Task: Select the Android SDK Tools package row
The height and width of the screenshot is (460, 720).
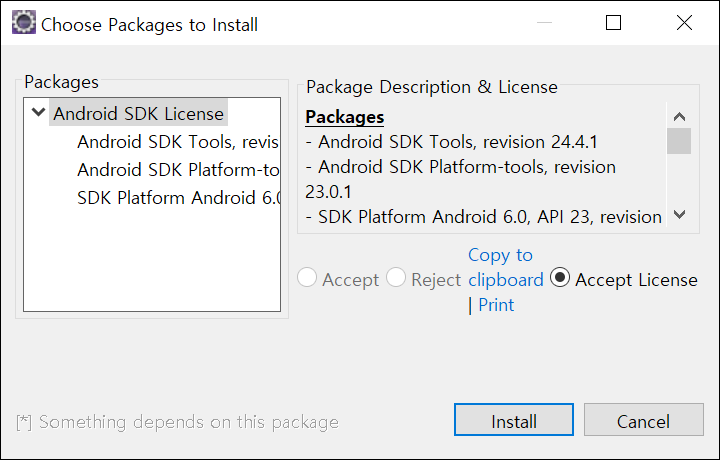Action: [178, 142]
